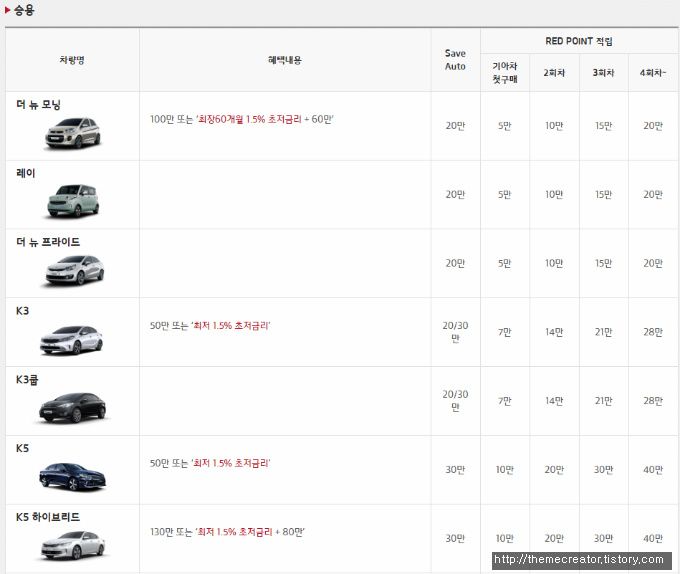
Task: Click the Save Auto column header
Action: [x=455, y=60]
